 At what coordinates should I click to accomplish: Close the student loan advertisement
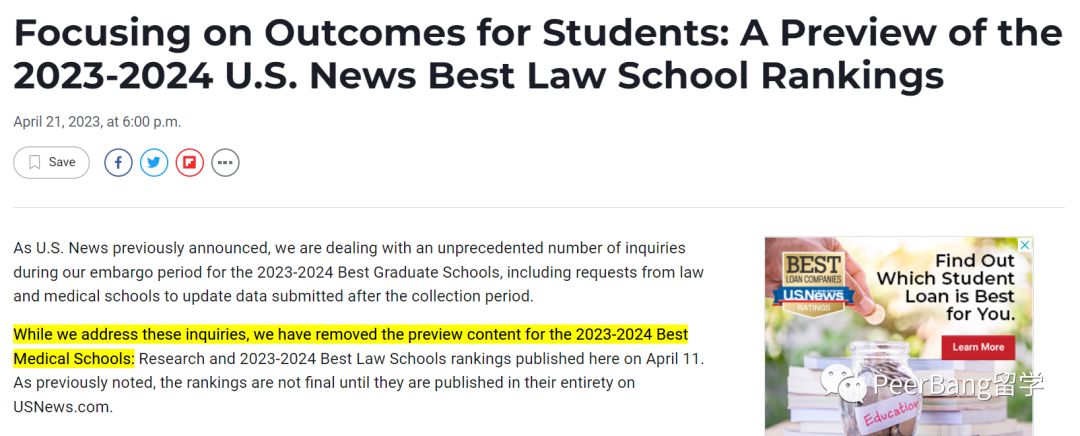1026,245
